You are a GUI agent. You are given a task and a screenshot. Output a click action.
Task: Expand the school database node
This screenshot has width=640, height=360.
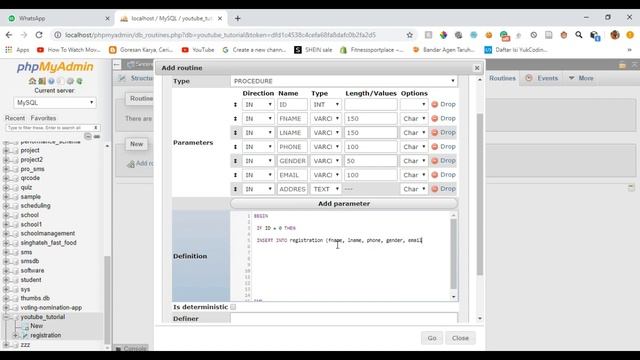6,215
